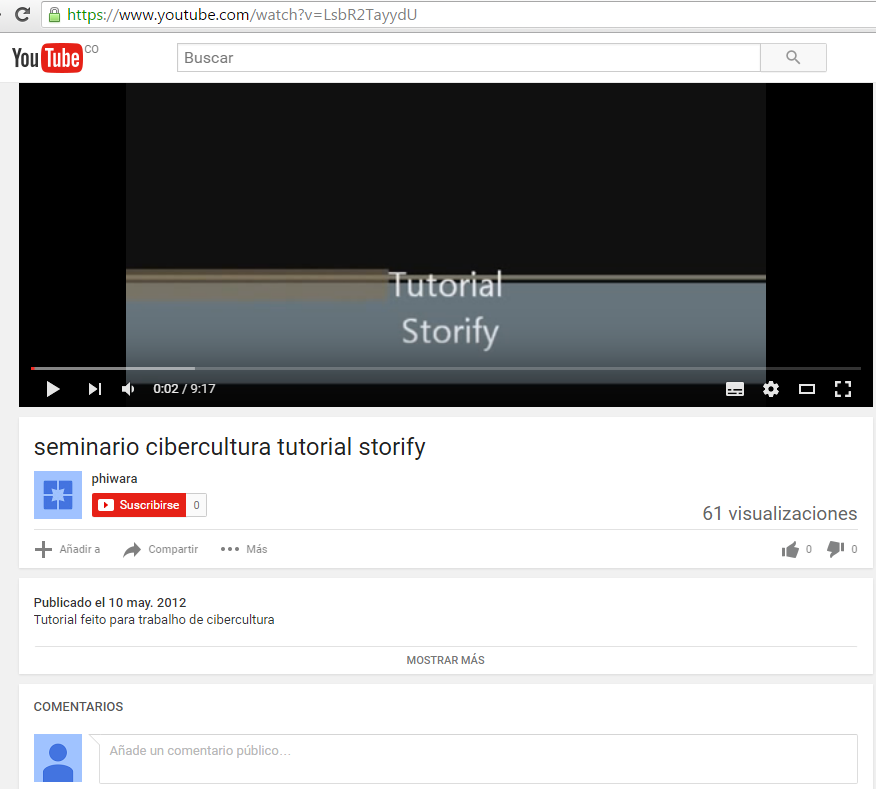The width and height of the screenshot is (876, 789).
Task: Click the magnifying glass search button
Action: pyautogui.click(x=793, y=58)
